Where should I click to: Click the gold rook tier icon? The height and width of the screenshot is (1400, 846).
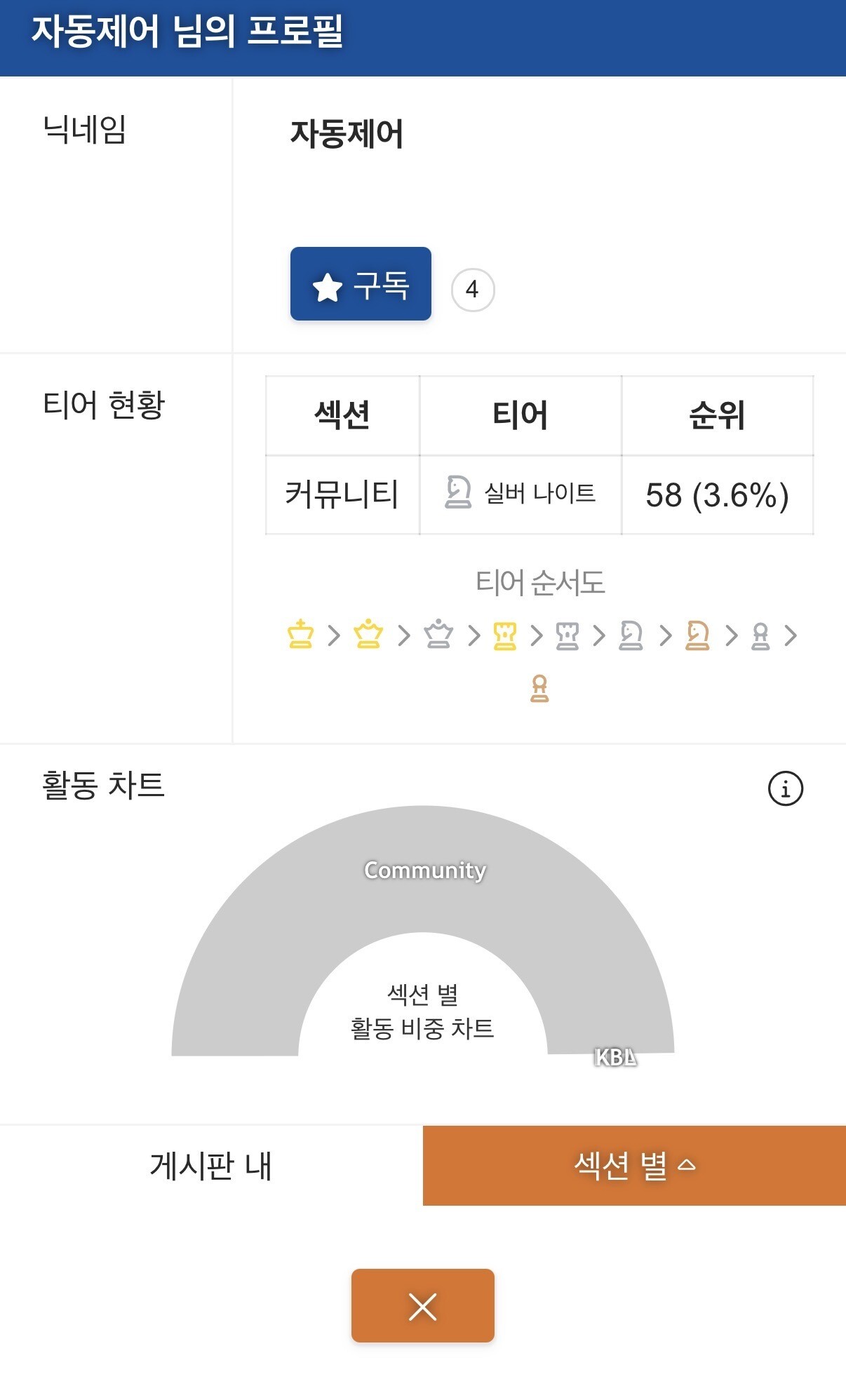coord(504,635)
